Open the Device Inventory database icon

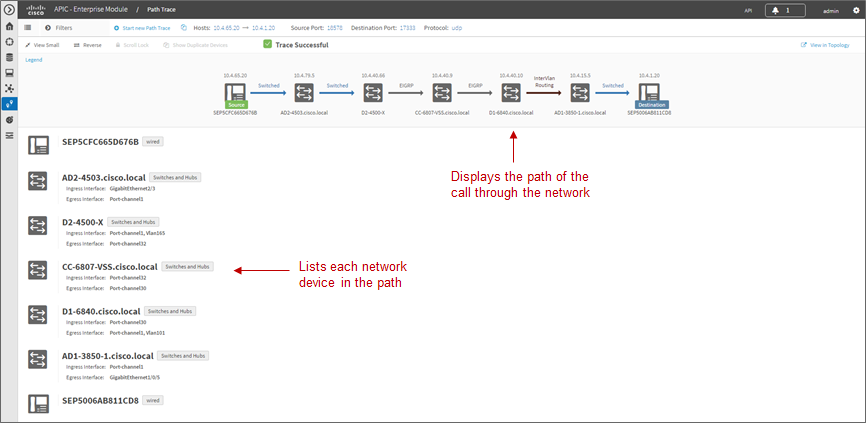9,57
